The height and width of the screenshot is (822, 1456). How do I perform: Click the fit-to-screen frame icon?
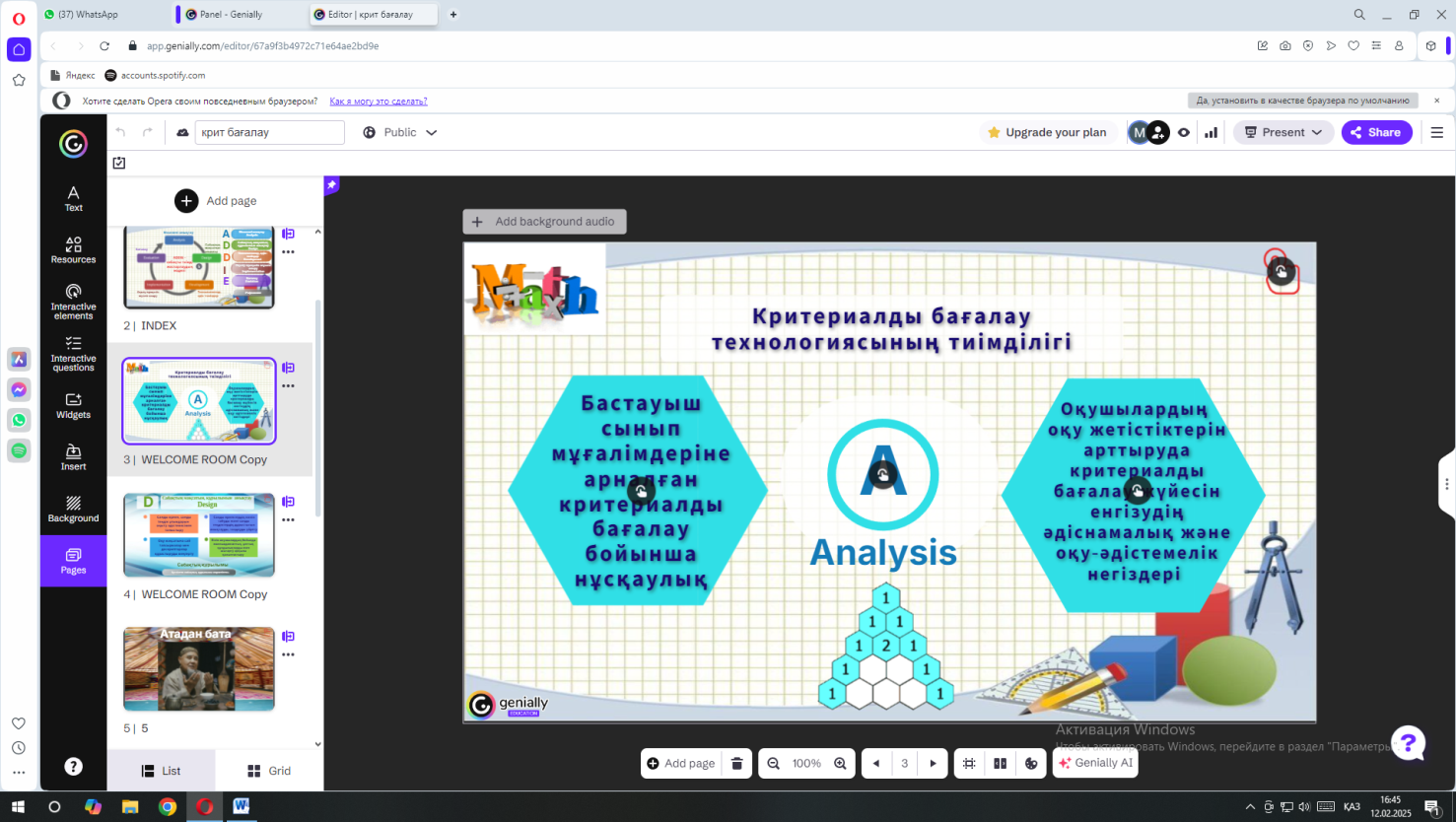click(x=969, y=763)
